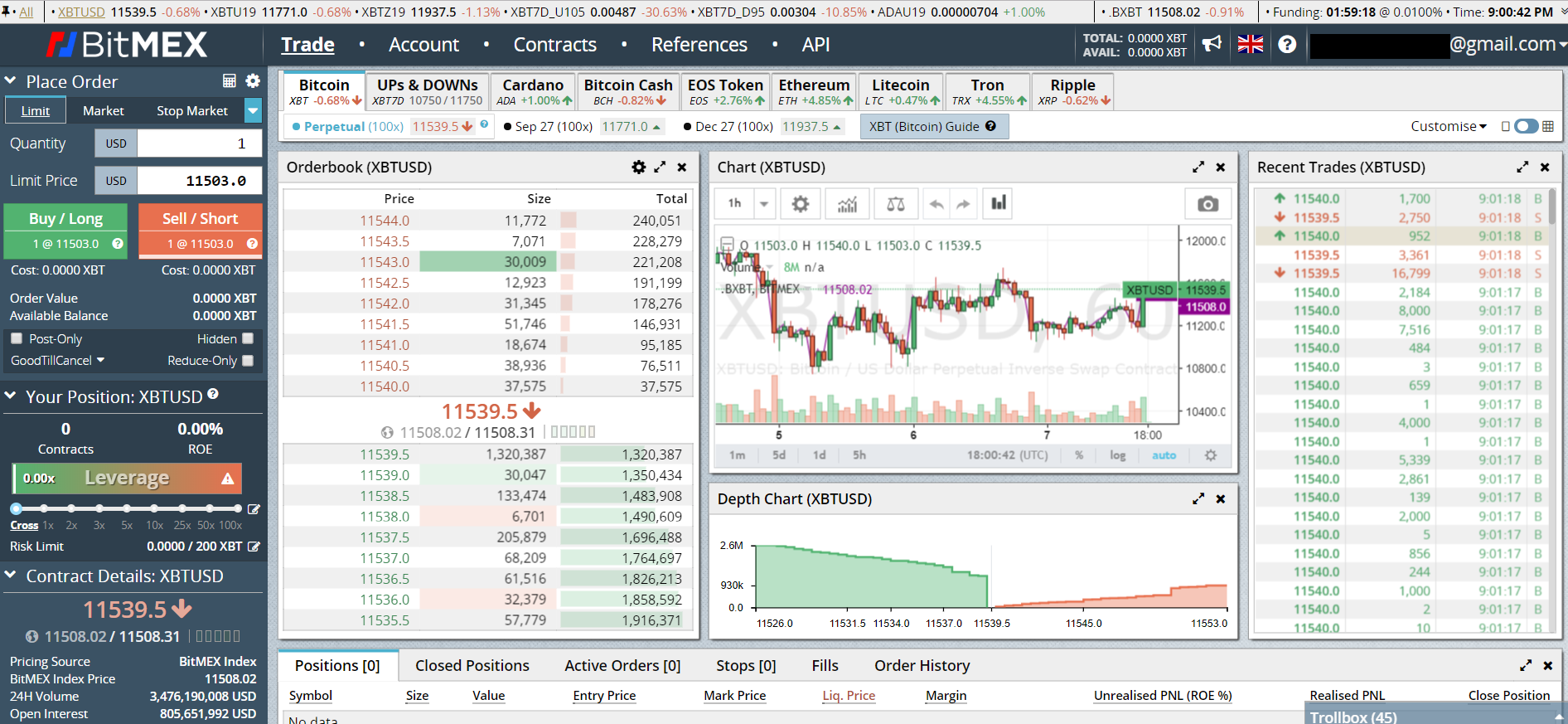Enable Post-Only checkbox
Viewport: 1568px width, 724px height.
pos(17,338)
